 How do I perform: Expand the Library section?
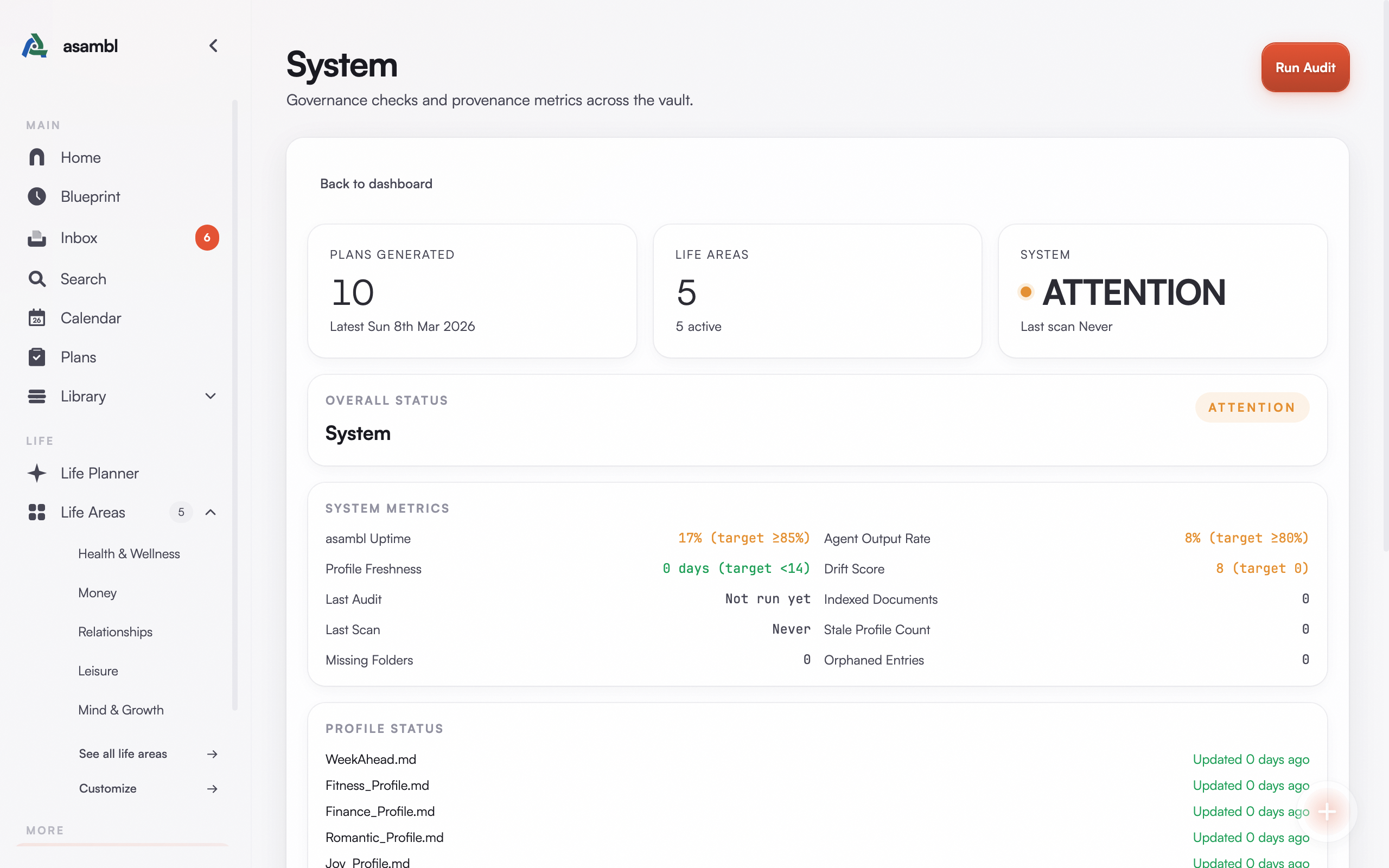(210, 396)
